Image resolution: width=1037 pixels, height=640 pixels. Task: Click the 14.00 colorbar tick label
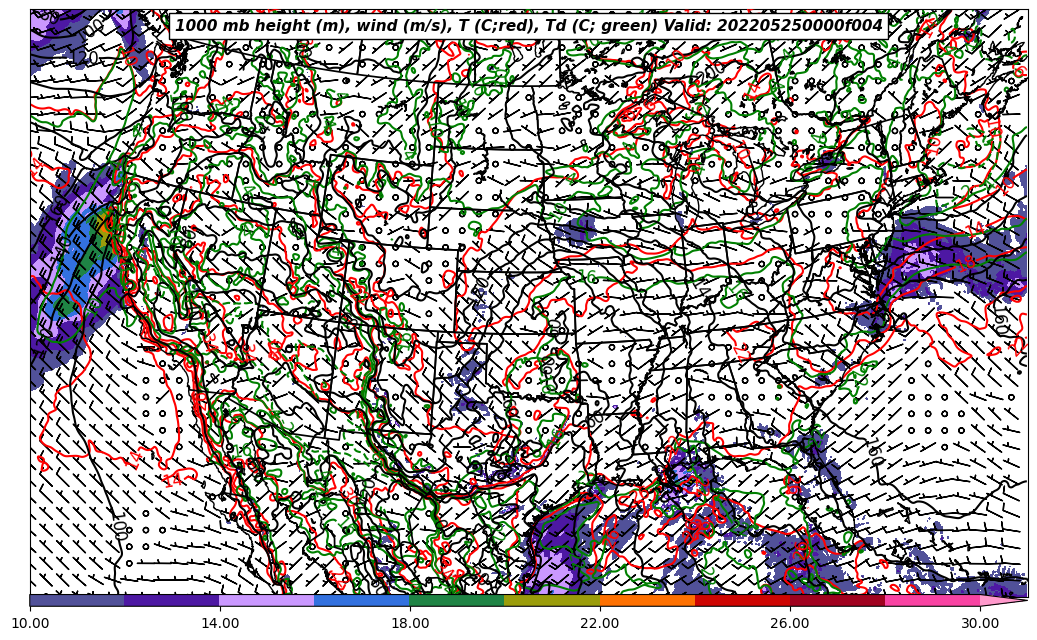click(x=220, y=623)
